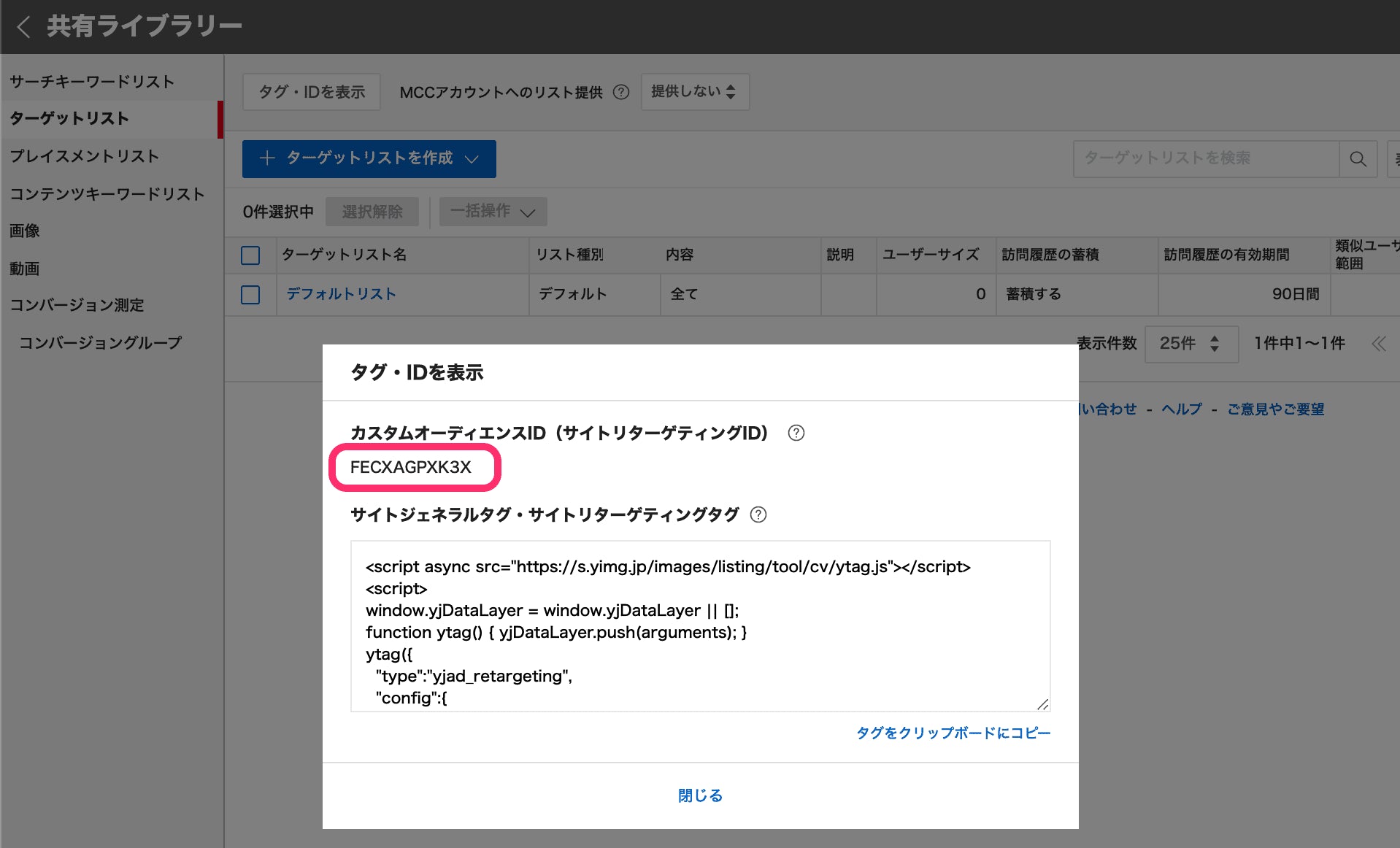The image size is (1400, 848).
Task: Open 画像 in sidebar
Action: click(x=24, y=231)
